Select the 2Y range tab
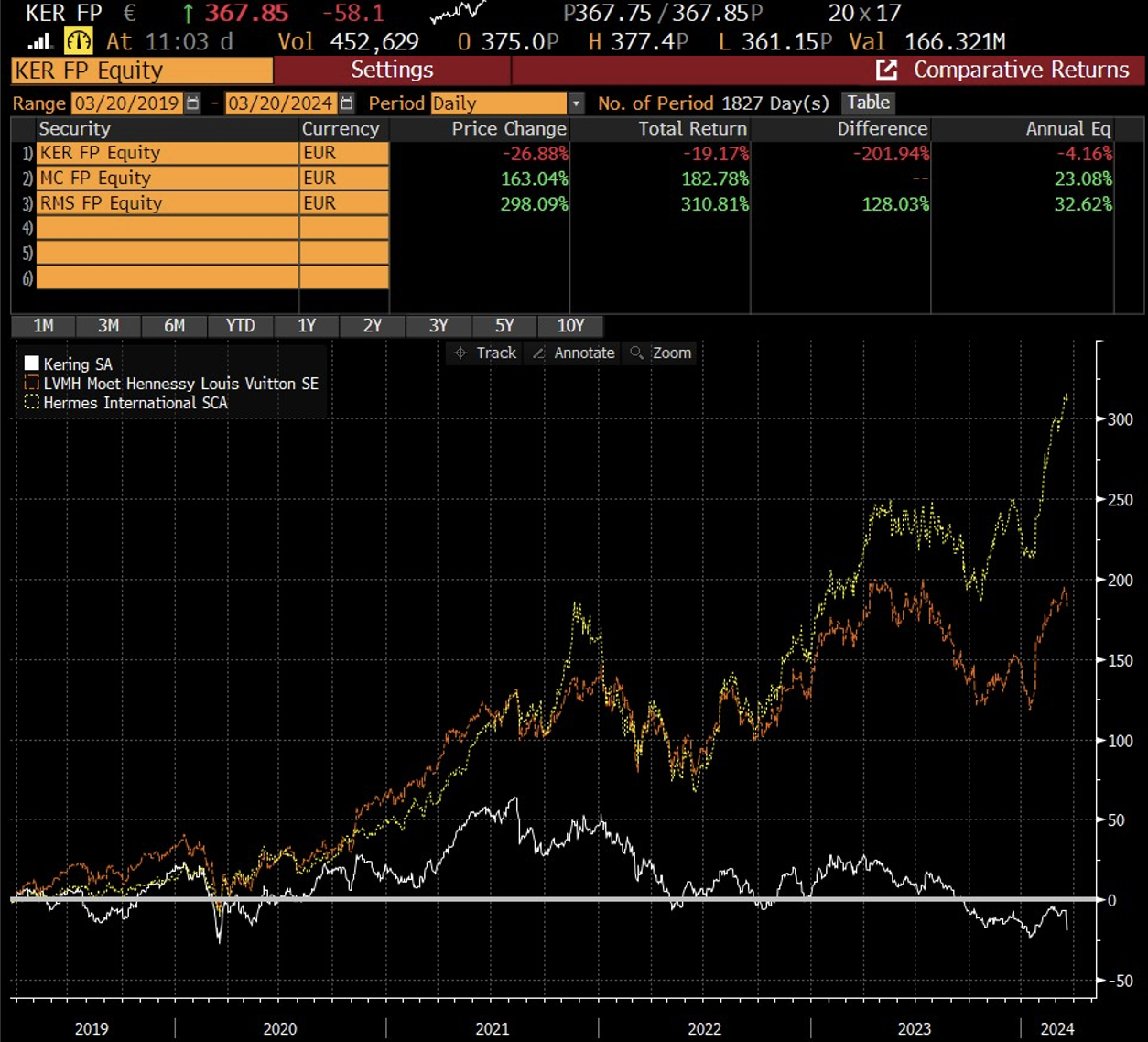Image resolution: width=1148 pixels, height=1042 pixels. click(x=373, y=326)
